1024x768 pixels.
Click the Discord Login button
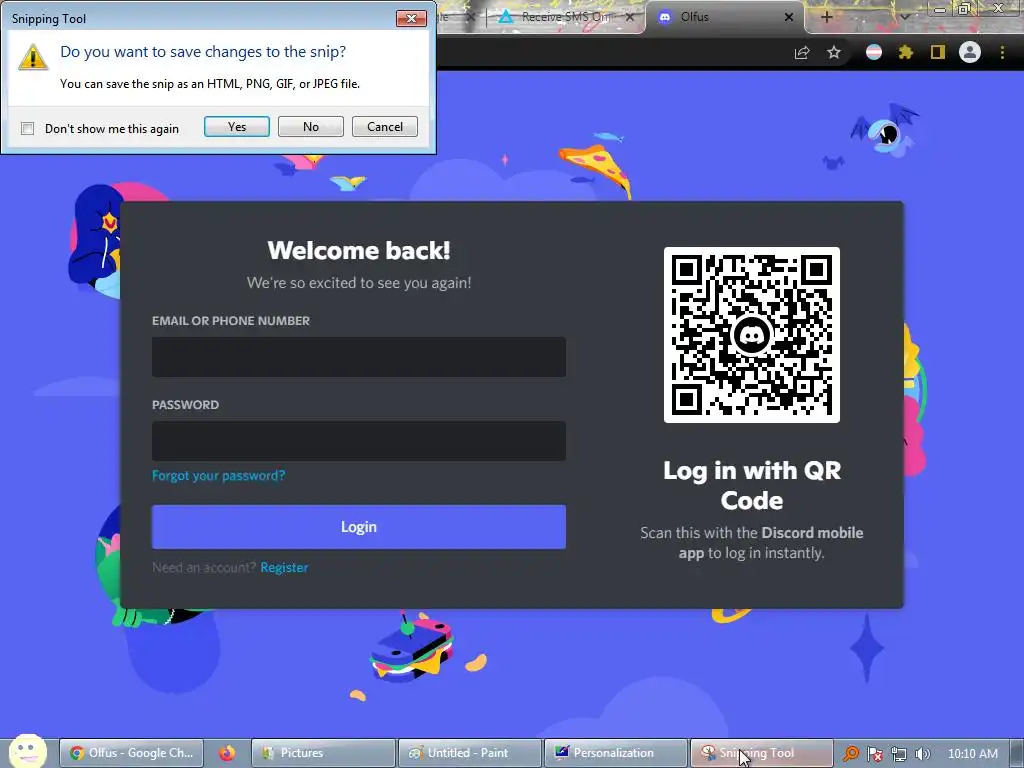(x=359, y=526)
